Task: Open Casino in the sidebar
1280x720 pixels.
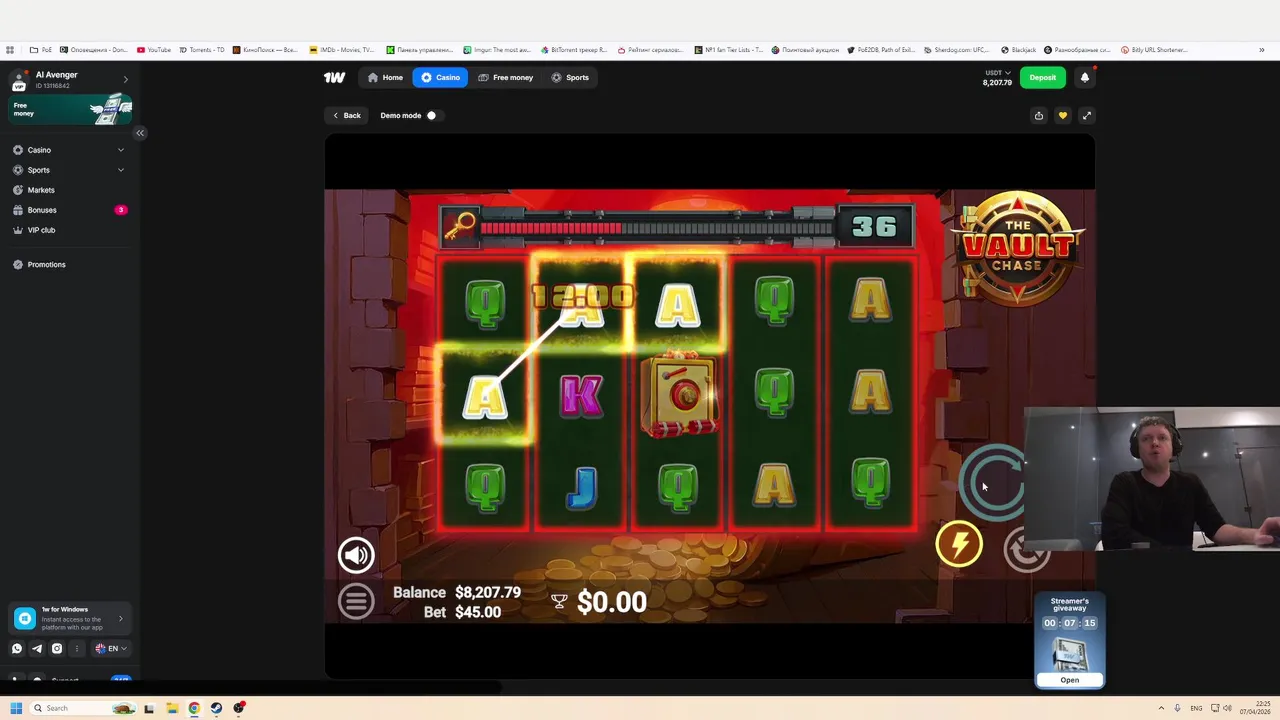Action: (39, 150)
